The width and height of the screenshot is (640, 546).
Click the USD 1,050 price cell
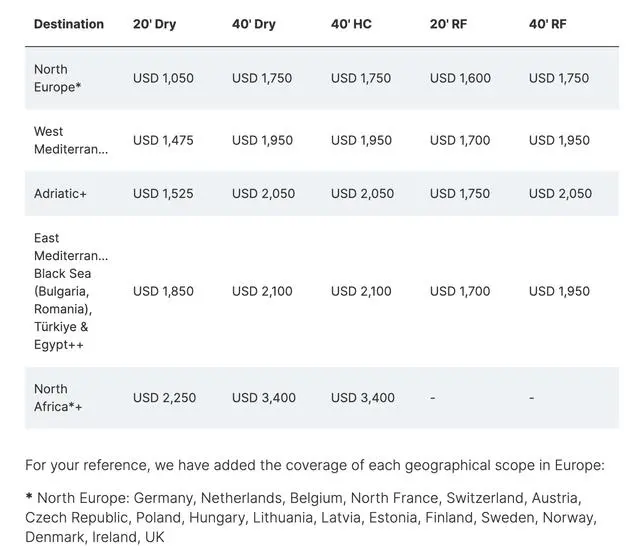(x=163, y=78)
